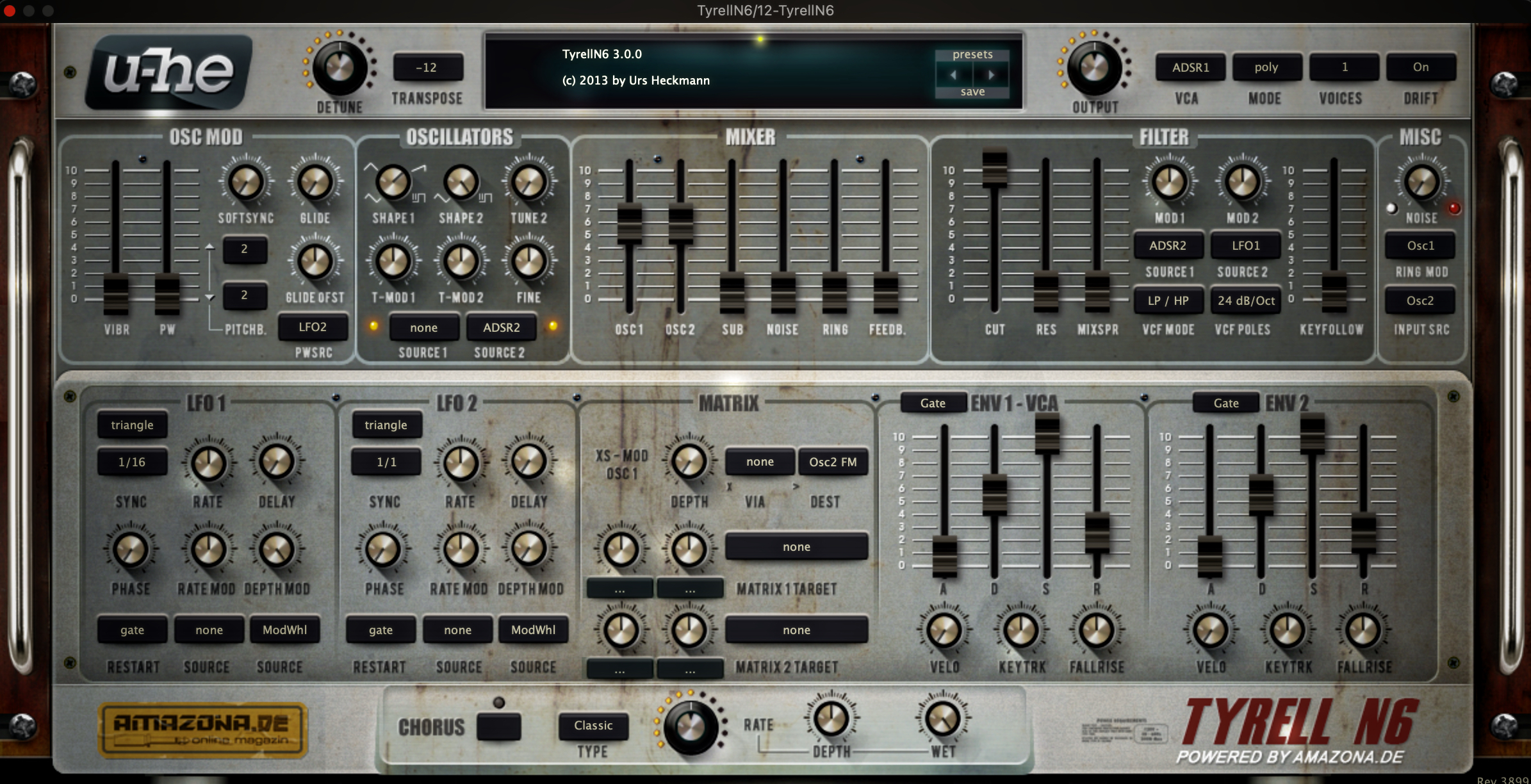Screen dimensions: 1531x784
Task: Open the 24 dB/Oct VCF Poles selector
Action: coord(1246,300)
